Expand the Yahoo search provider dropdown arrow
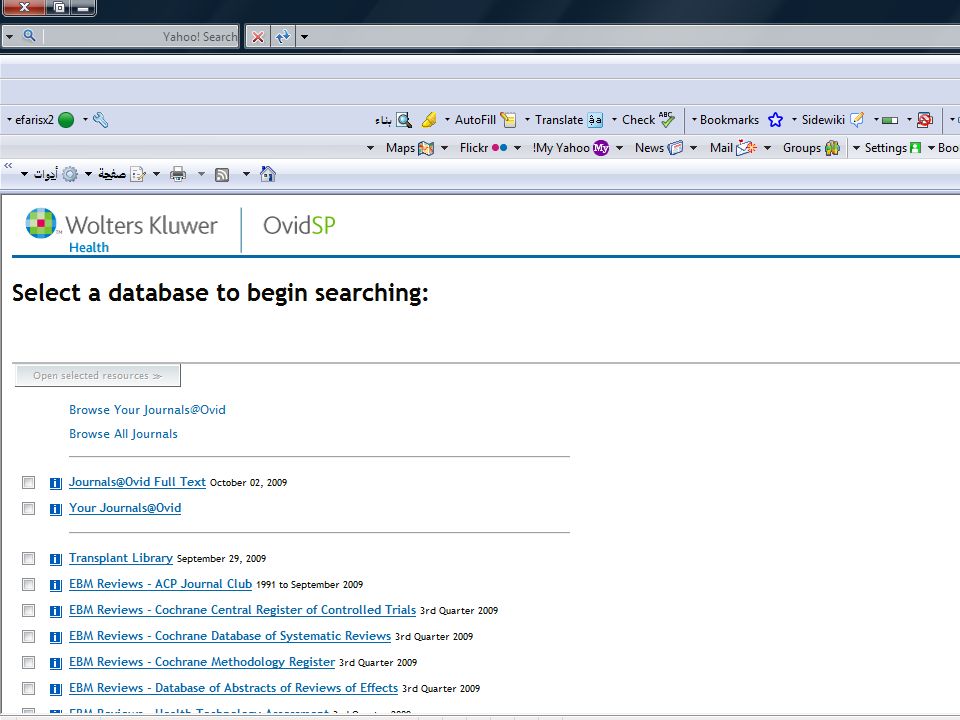The width and height of the screenshot is (960, 720). tap(9, 37)
